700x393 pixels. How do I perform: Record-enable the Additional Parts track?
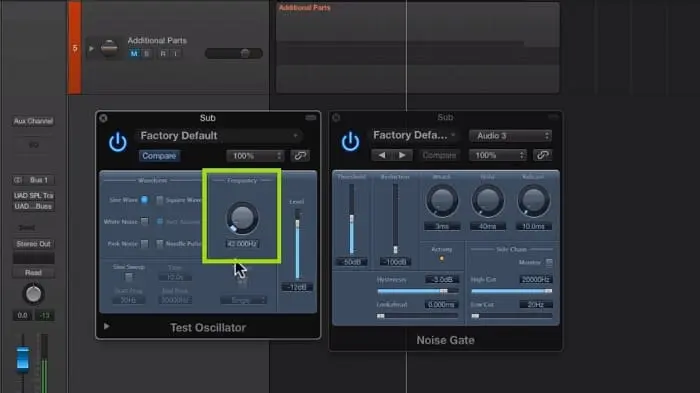coord(163,54)
